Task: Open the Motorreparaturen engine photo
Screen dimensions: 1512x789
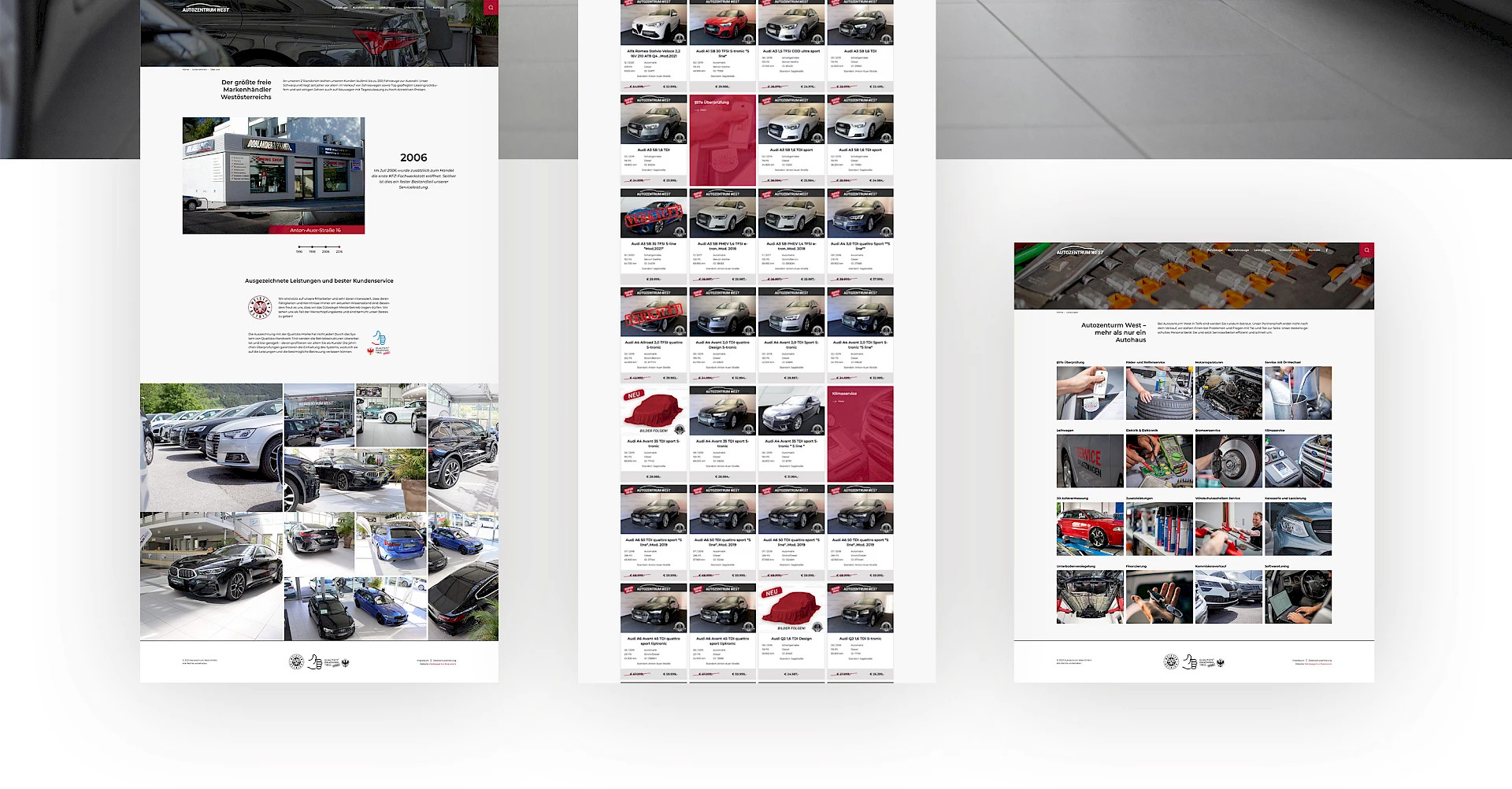Action: click(x=1228, y=393)
